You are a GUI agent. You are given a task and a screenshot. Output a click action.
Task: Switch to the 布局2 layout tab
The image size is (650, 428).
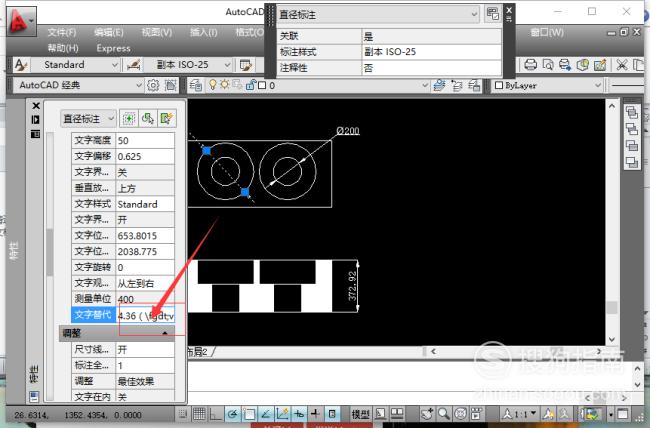(x=197, y=352)
